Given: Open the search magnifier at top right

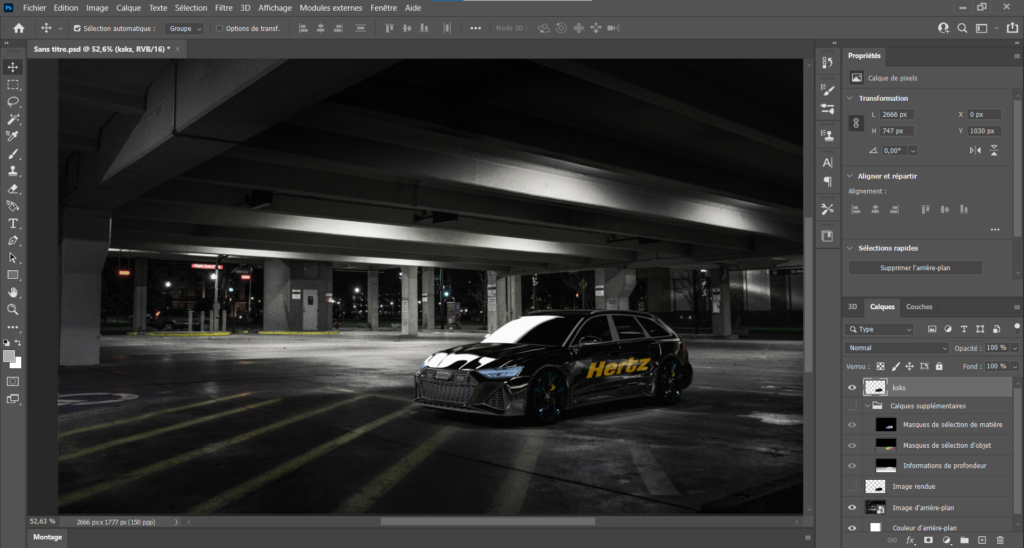Looking at the screenshot, I should [x=963, y=28].
